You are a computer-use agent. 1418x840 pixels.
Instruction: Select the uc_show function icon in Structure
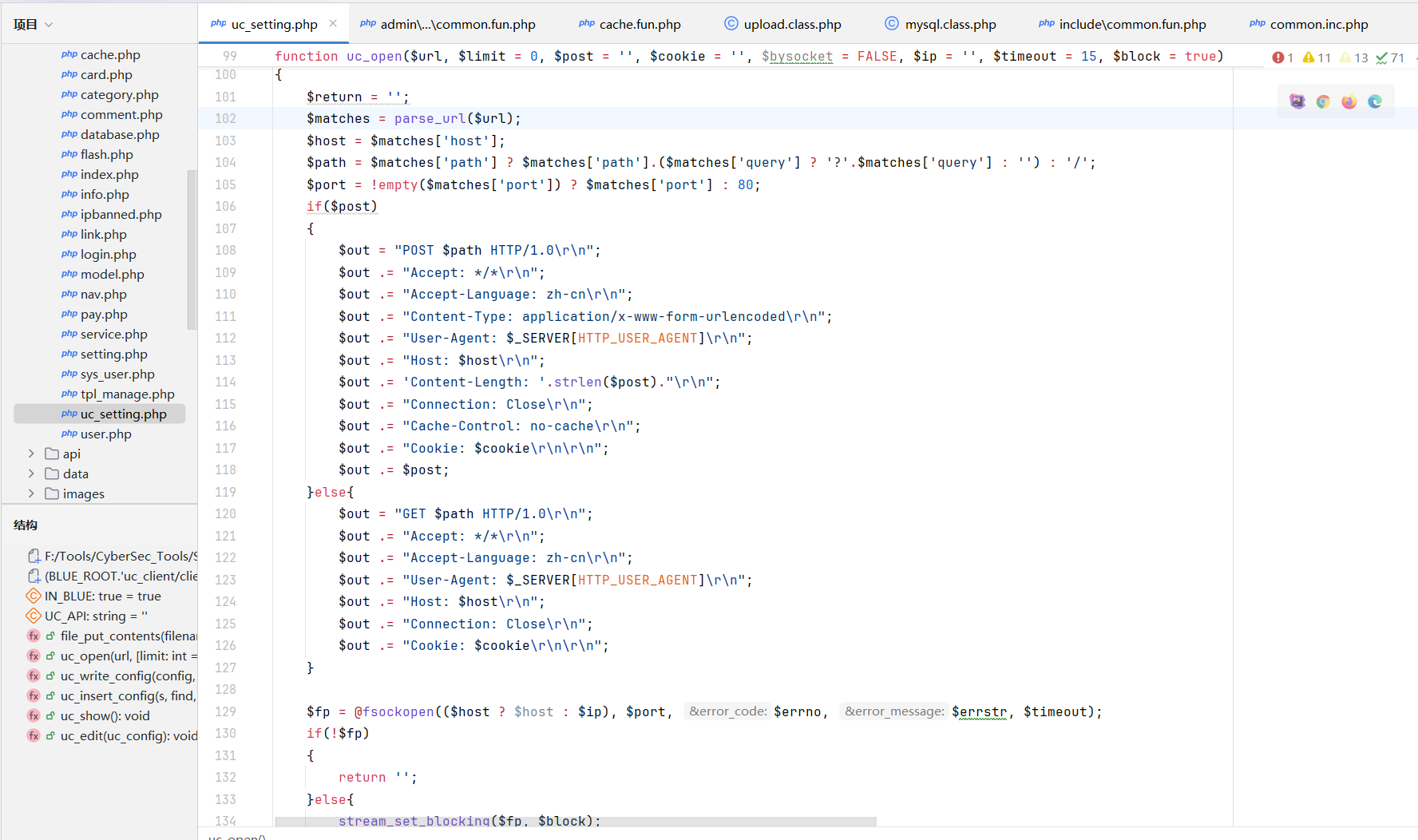pos(34,715)
